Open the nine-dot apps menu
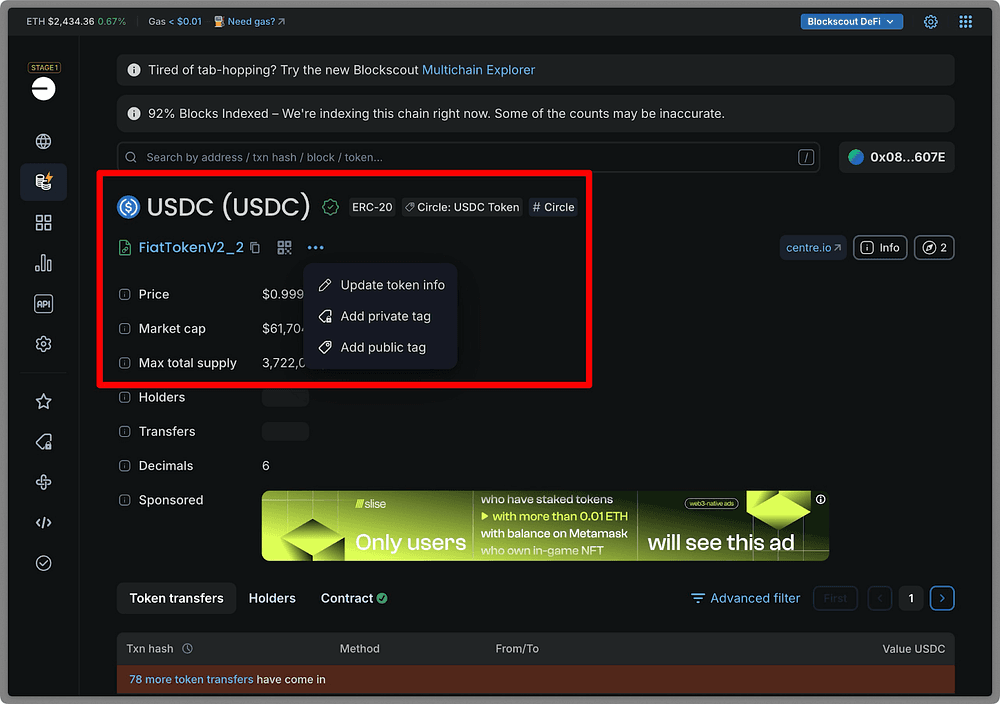The height and width of the screenshot is (704, 1000). tap(966, 22)
